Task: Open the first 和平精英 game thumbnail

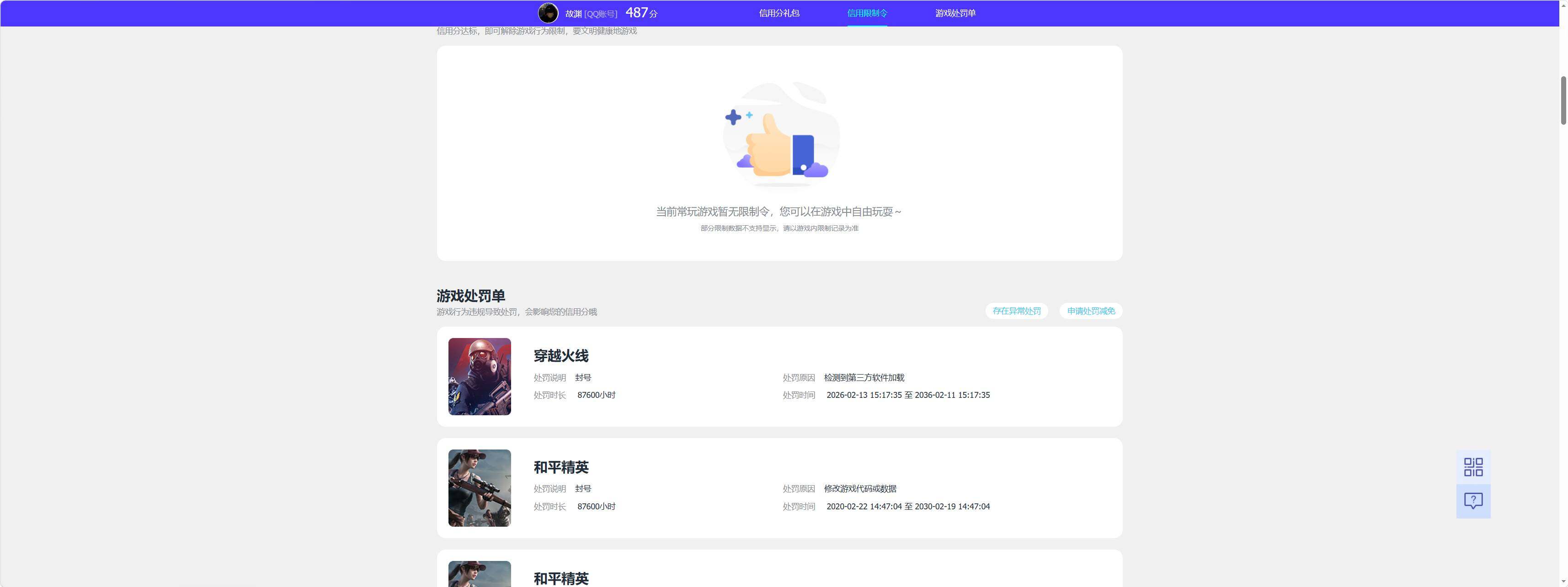Action: (x=480, y=488)
